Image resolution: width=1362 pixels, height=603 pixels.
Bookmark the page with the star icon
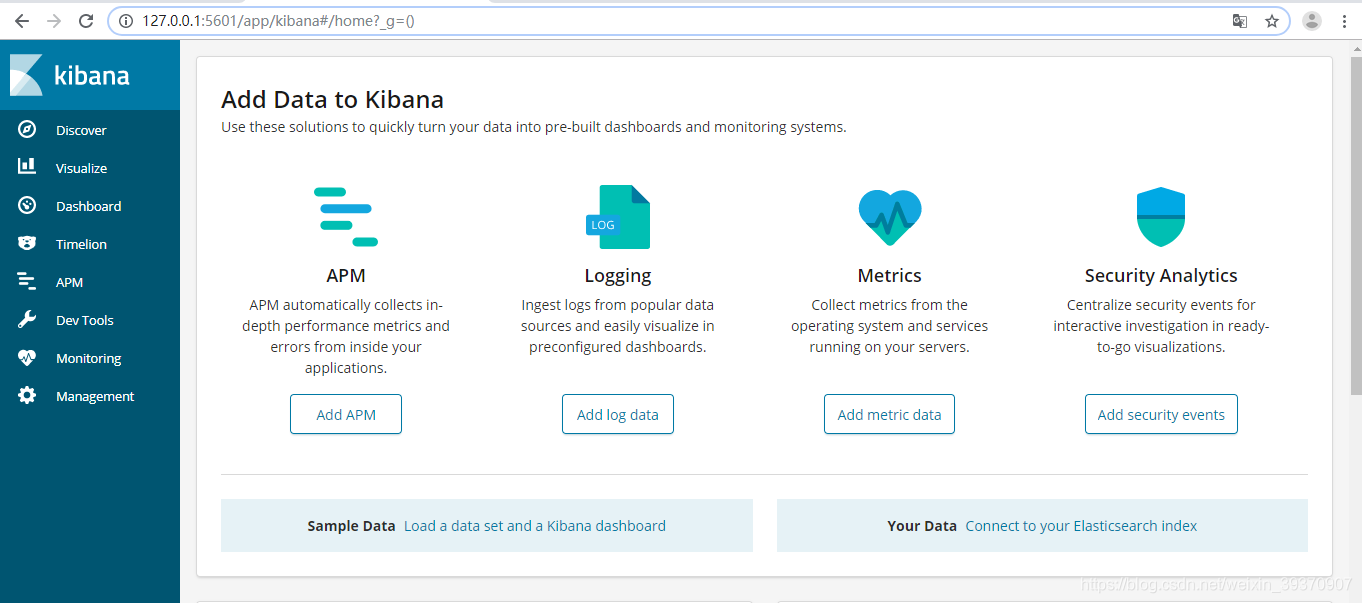coord(1272,21)
